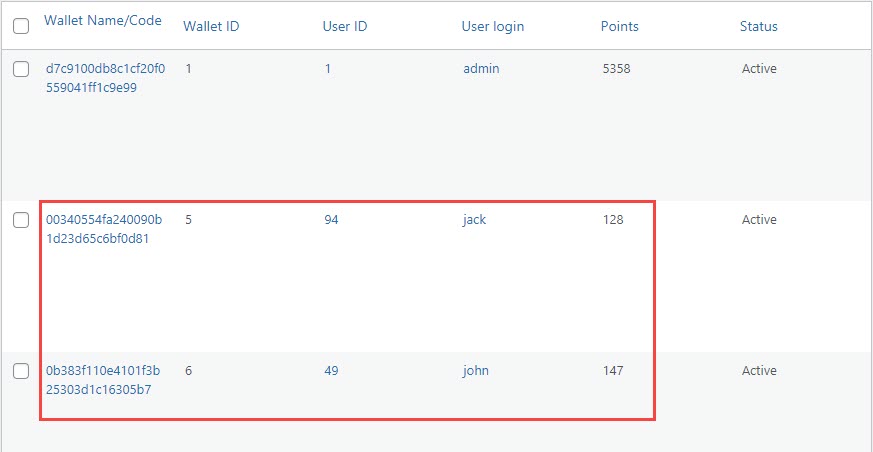Check the box for the admin wallet row

(21, 69)
